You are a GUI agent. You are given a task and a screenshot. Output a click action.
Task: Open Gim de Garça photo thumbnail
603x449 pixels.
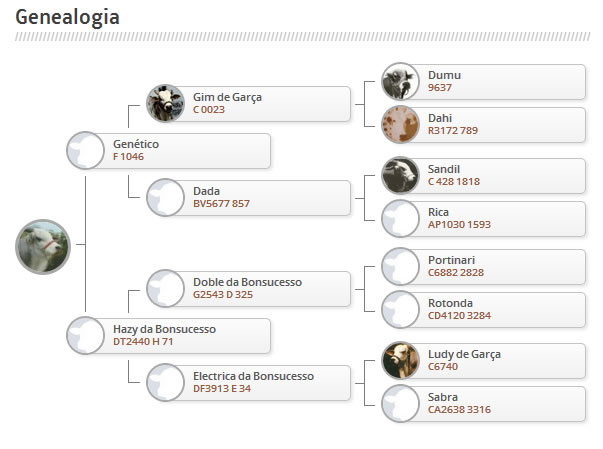165,103
